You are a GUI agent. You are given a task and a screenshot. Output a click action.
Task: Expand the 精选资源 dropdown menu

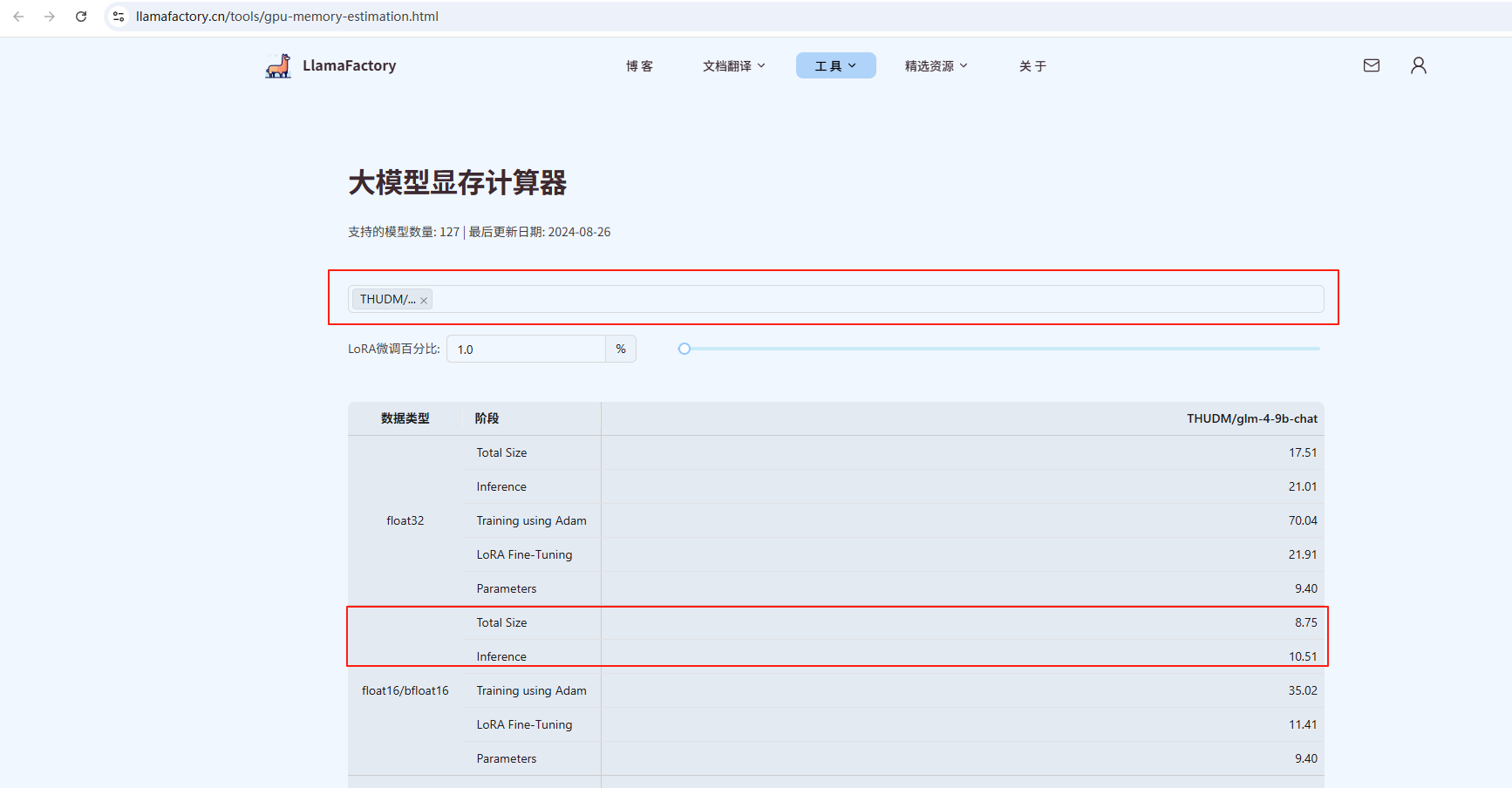936,66
